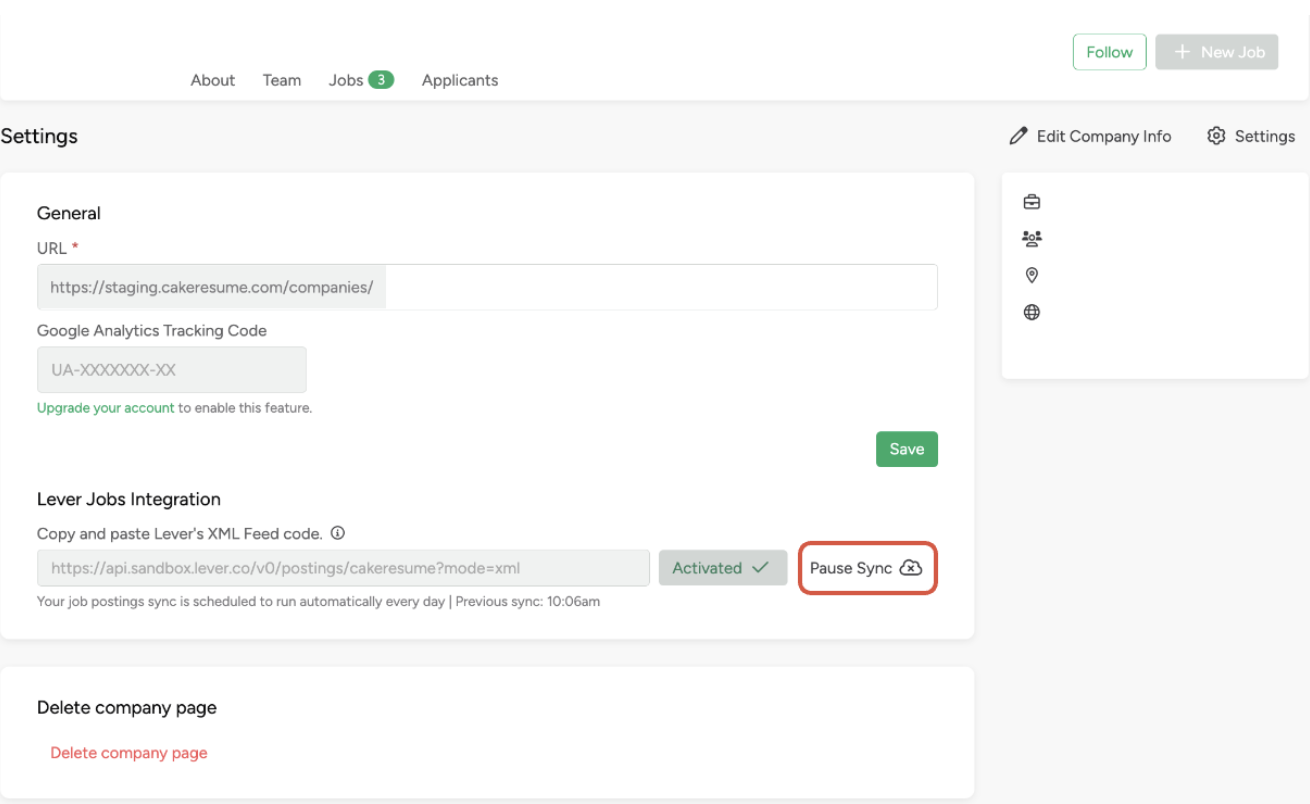The width and height of the screenshot is (1310, 804).
Task: Click the Lever XML feed URL field
Action: pos(343,568)
